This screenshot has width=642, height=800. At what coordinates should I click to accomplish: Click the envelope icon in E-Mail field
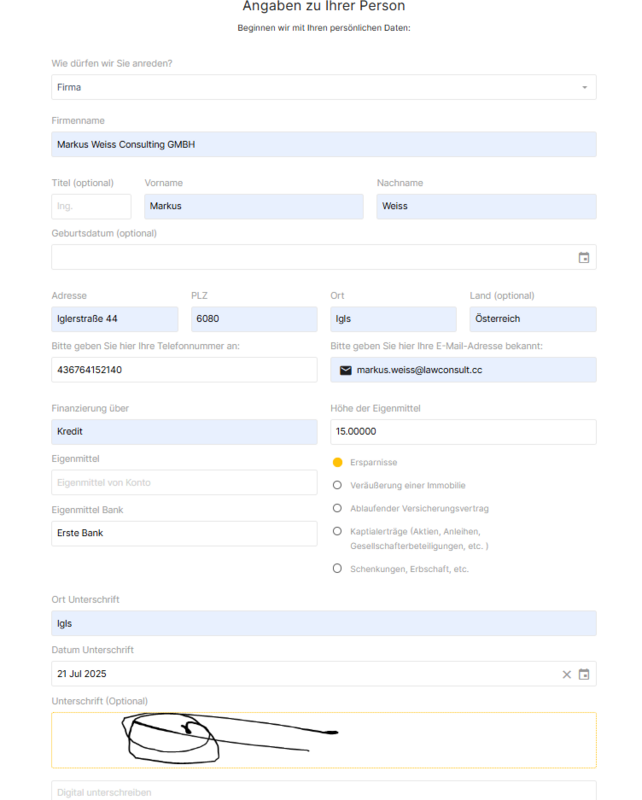click(x=346, y=370)
